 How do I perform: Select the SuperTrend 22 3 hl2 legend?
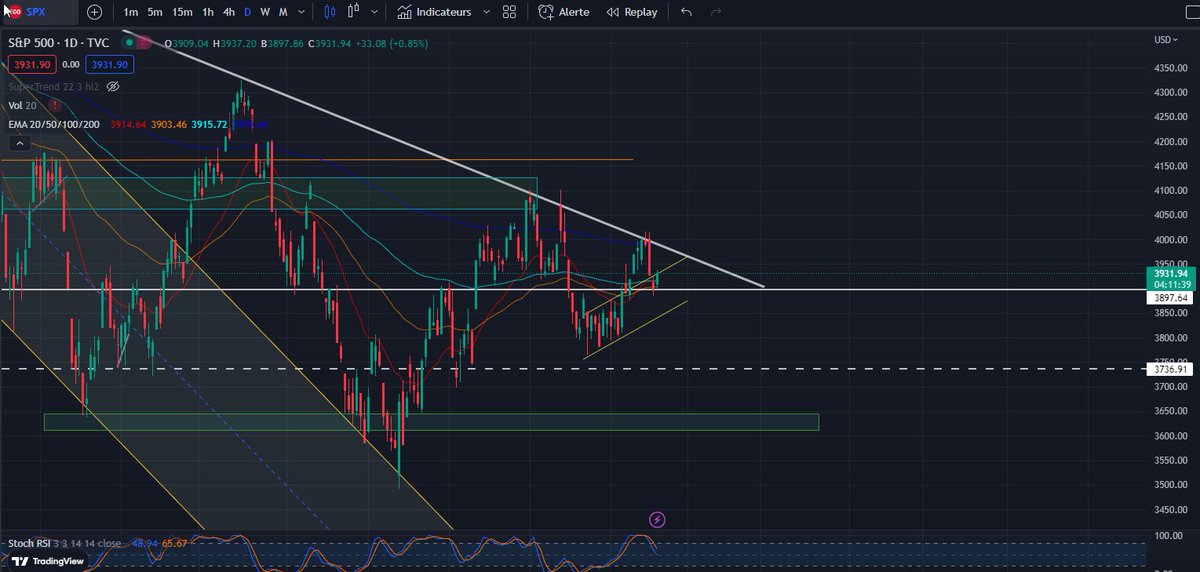click(x=53, y=87)
